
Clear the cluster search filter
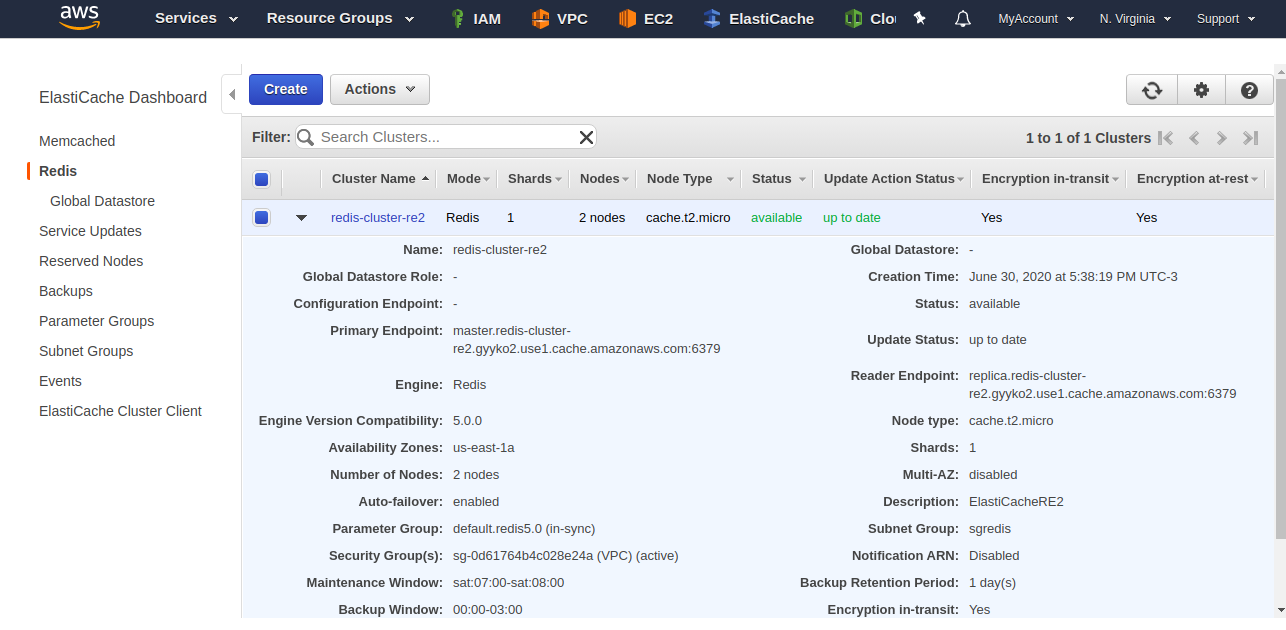coord(586,137)
